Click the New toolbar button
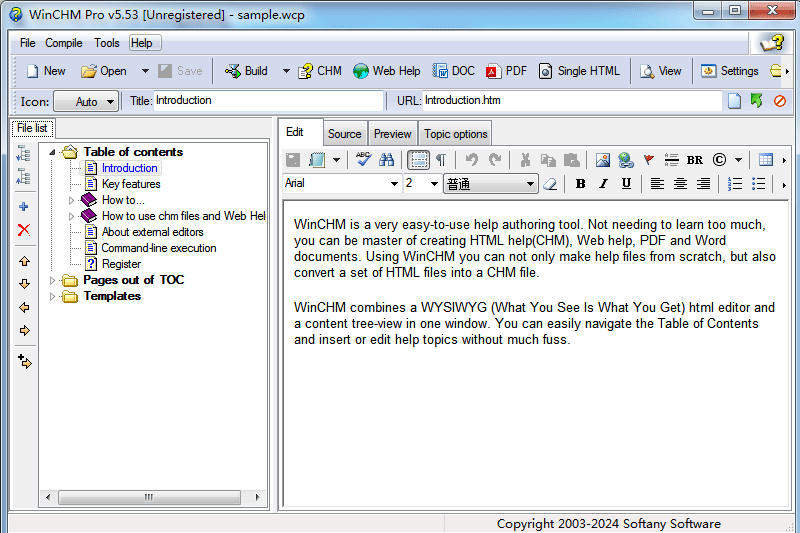The width and height of the screenshot is (800, 533). click(x=46, y=71)
